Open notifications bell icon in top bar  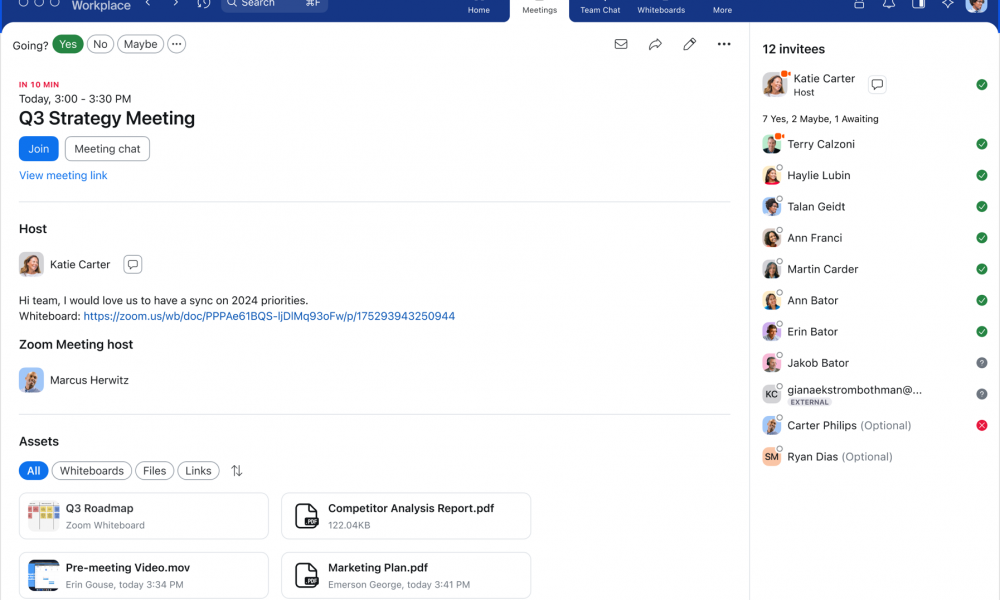(889, 5)
